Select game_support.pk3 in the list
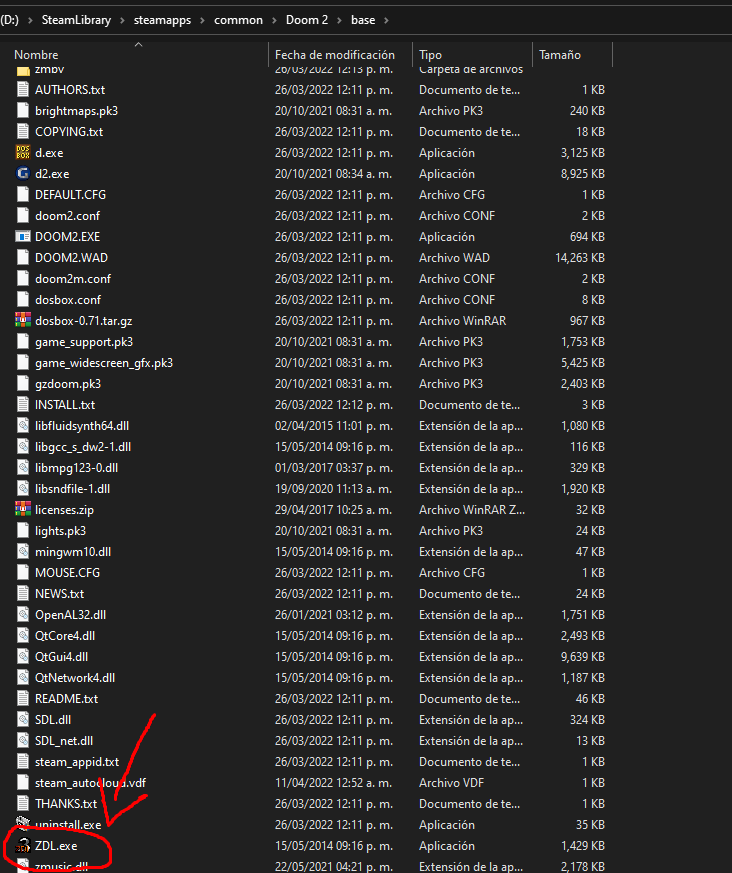This screenshot has height=873, width=732. [x=84, y=342]
